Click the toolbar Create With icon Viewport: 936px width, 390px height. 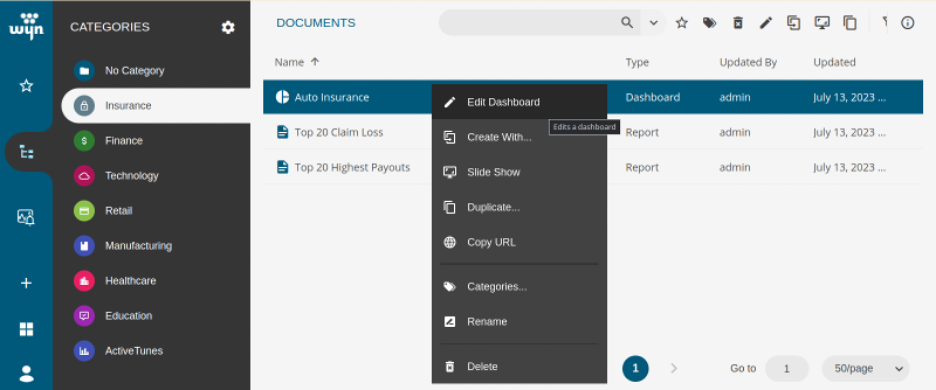[x=793, y=23]
